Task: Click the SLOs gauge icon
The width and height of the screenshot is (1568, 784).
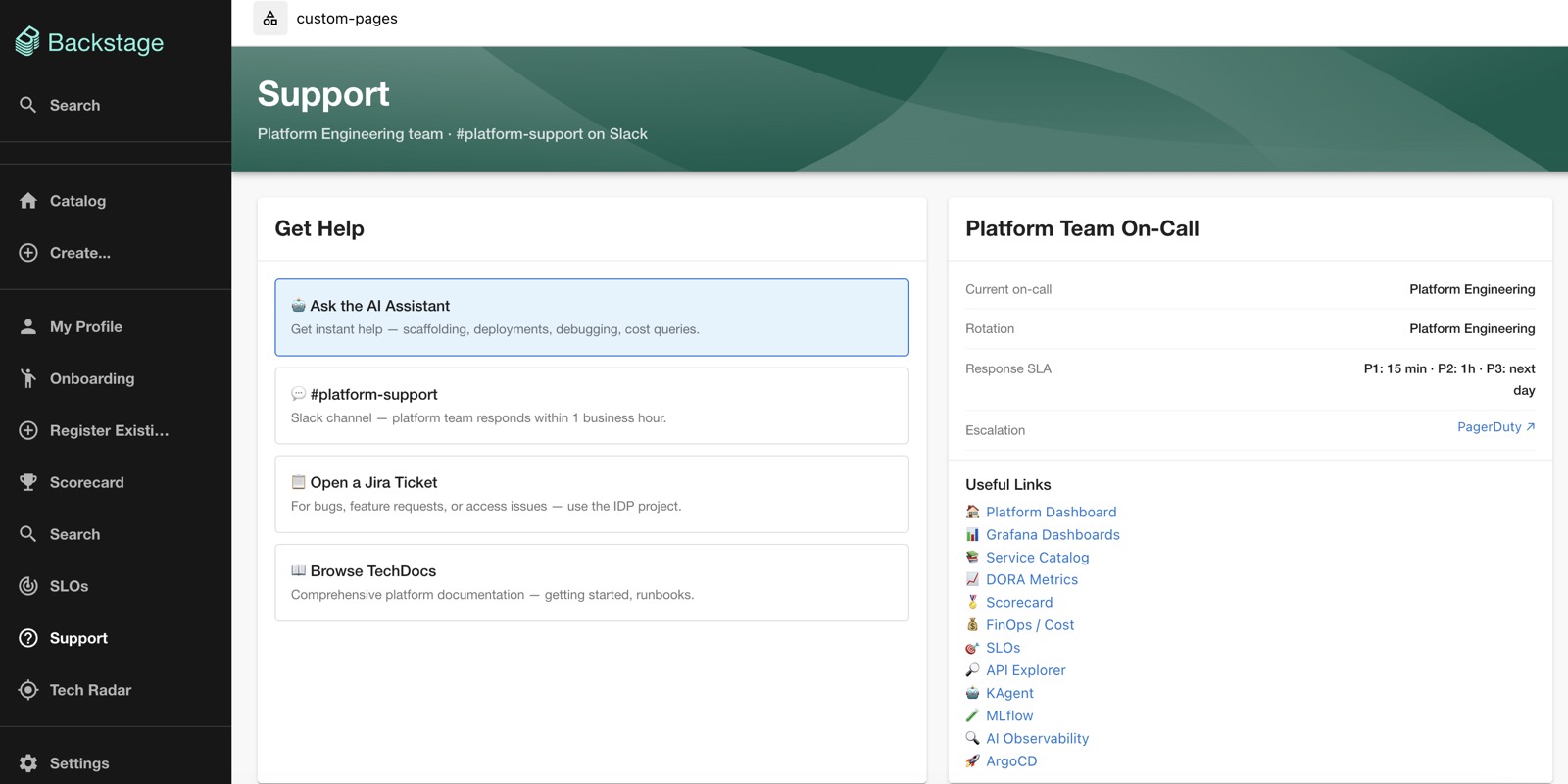Action: [x=28, y=586]
